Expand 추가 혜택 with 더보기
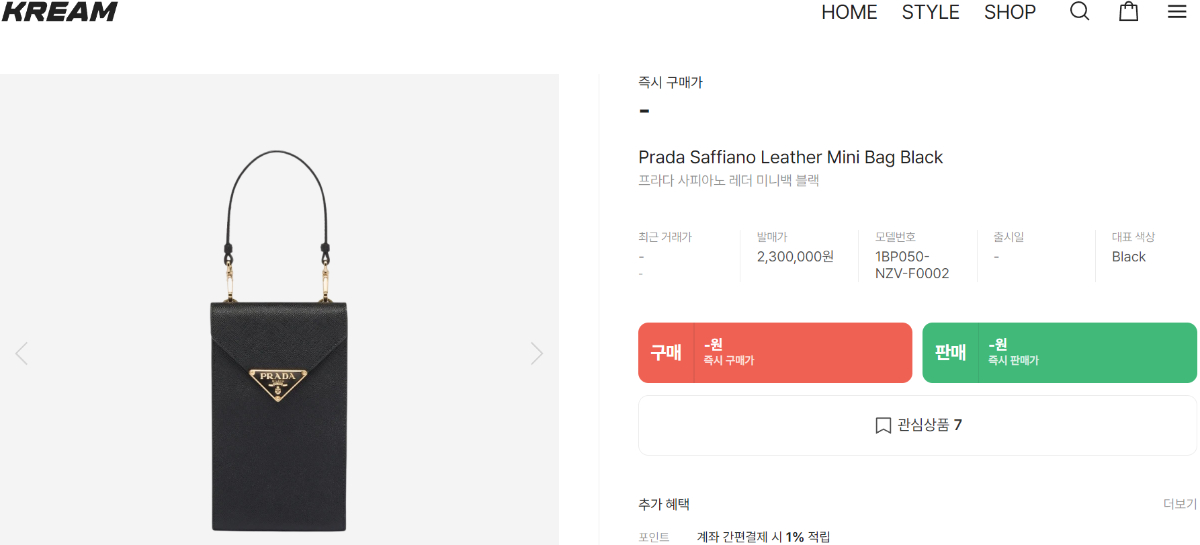 coord(1179,504)
